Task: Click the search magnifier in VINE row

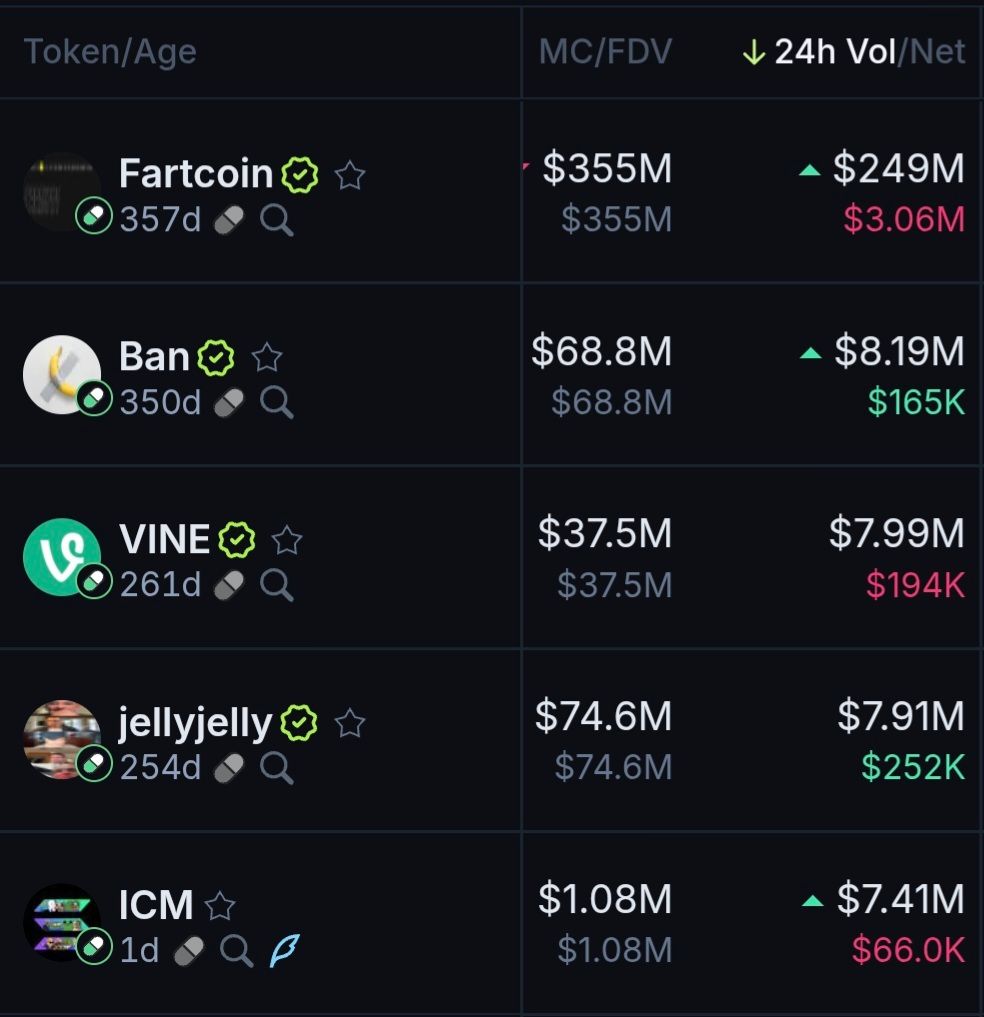Action: pyautogui.click(x=277, y=584)
